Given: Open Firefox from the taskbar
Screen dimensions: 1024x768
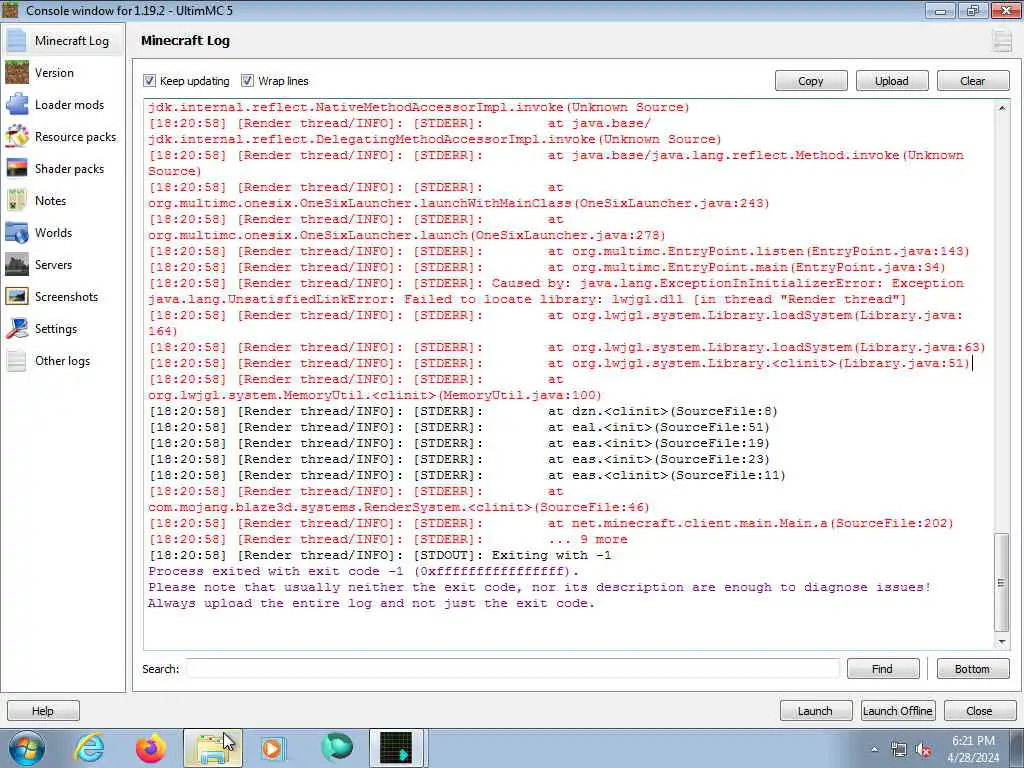Looking at the screenshot, I should pos(151,748).
